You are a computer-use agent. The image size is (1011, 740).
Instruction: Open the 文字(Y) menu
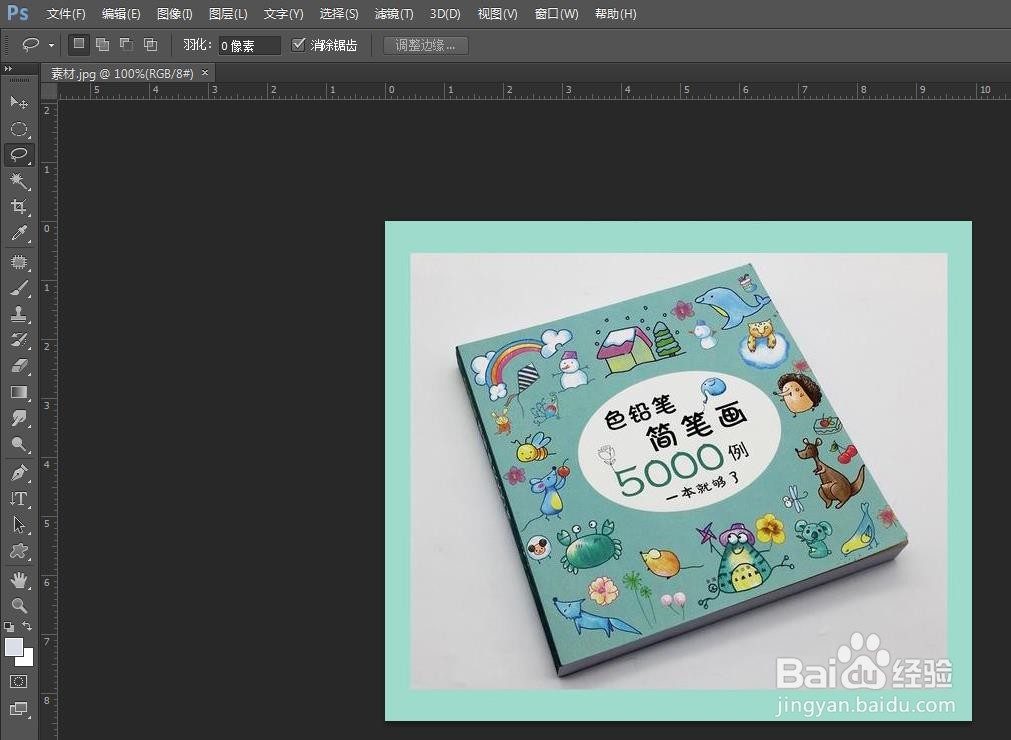pos(284,14)
